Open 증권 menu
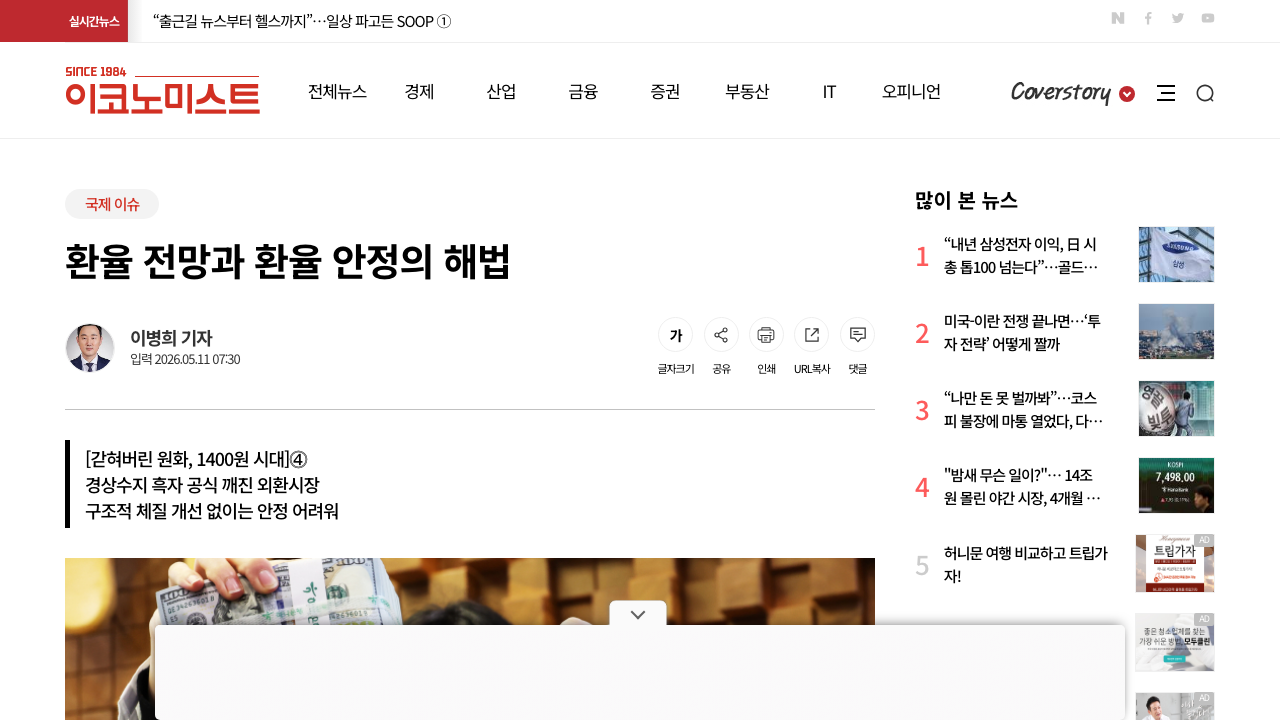Image resolution: width=1280 pixels, height=720 pixels. click(x=665, y=91)
